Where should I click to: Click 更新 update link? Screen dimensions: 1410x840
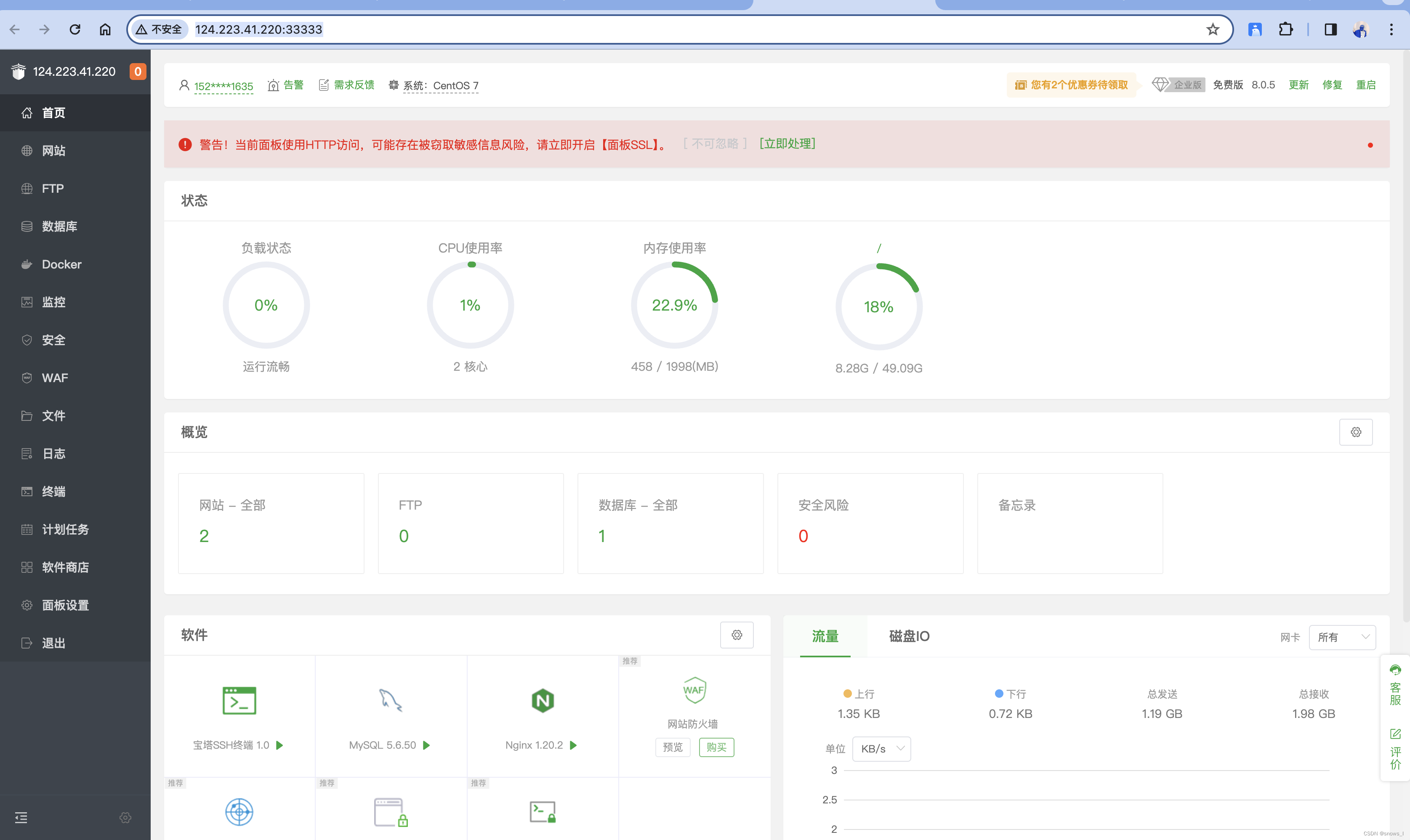[1298, 85]
